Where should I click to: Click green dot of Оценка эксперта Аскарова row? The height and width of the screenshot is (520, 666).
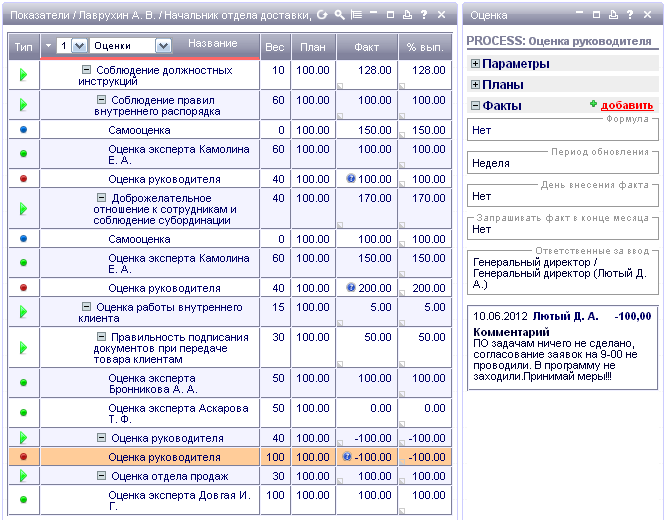coord(23,413)
